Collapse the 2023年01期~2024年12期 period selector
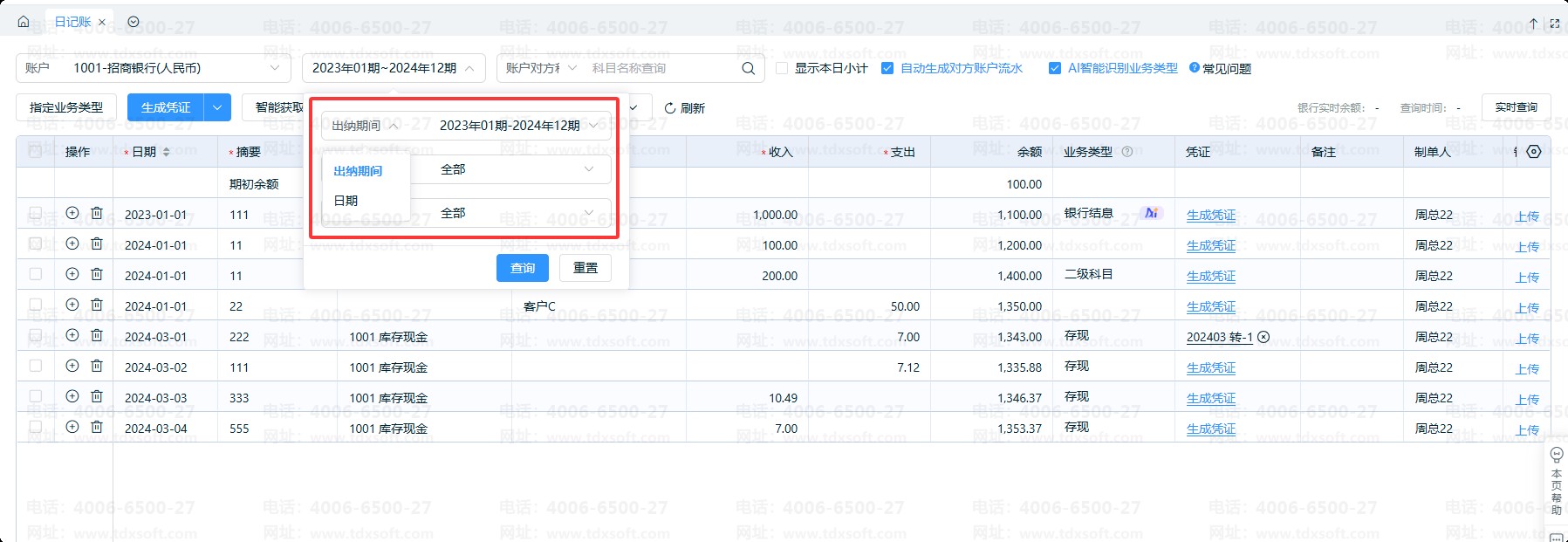This screenshot has height=542, width=1568. [x=469, y=68]
